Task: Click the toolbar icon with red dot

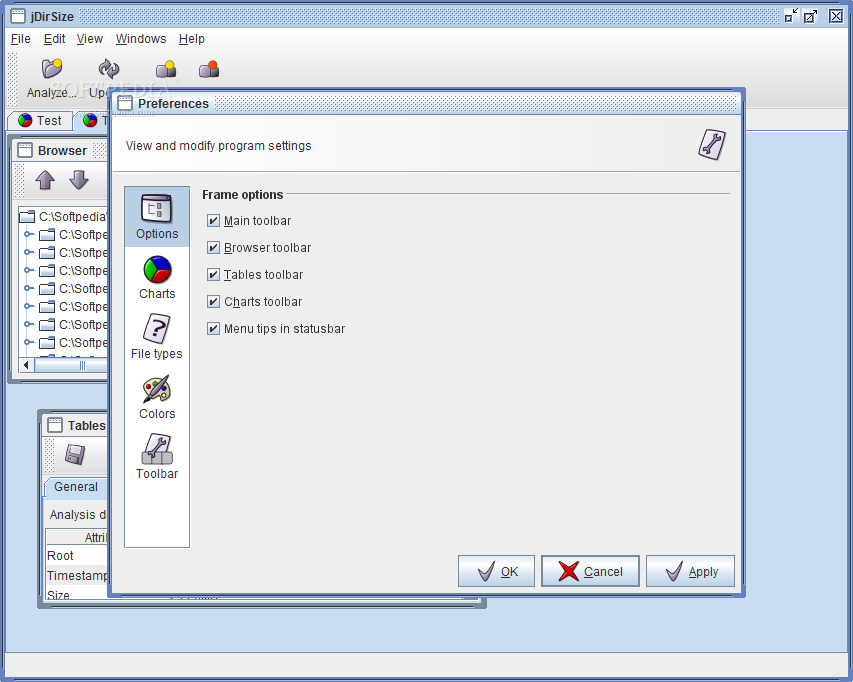Action: pos(209,69)
